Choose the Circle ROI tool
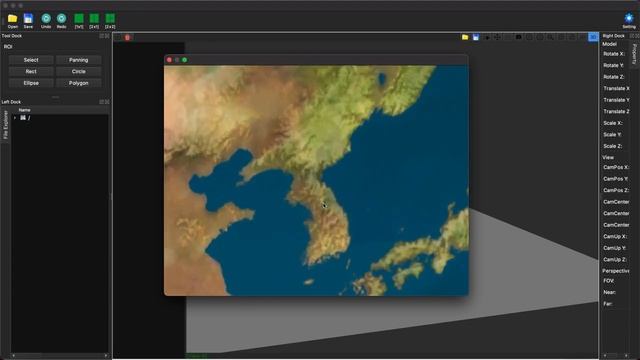Viewport: 640px width, 360px height. click(78, 71)
